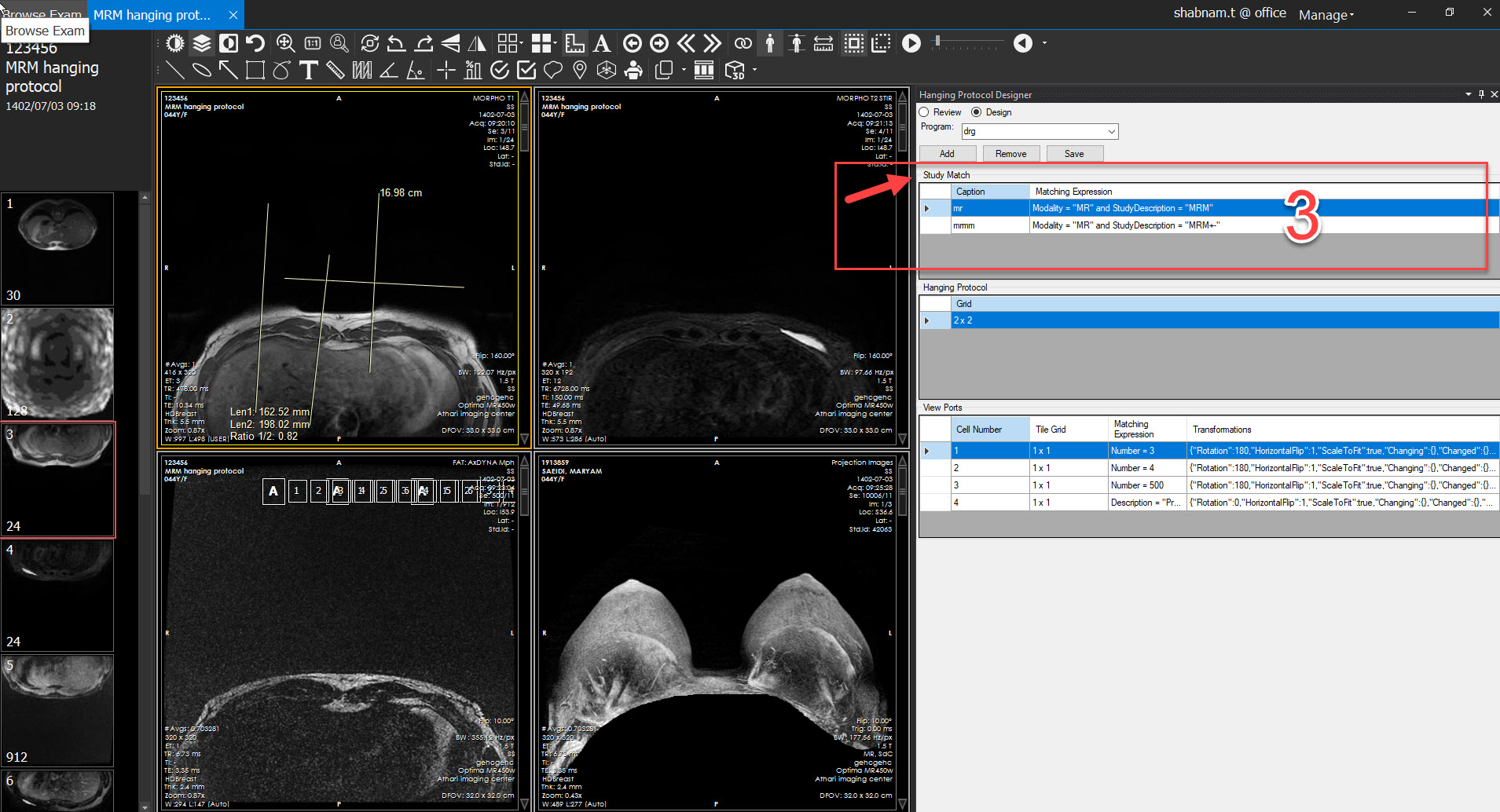The image size is (1500, 812).
Task: Click the Add button under Program
Action: tap(946, 153)
